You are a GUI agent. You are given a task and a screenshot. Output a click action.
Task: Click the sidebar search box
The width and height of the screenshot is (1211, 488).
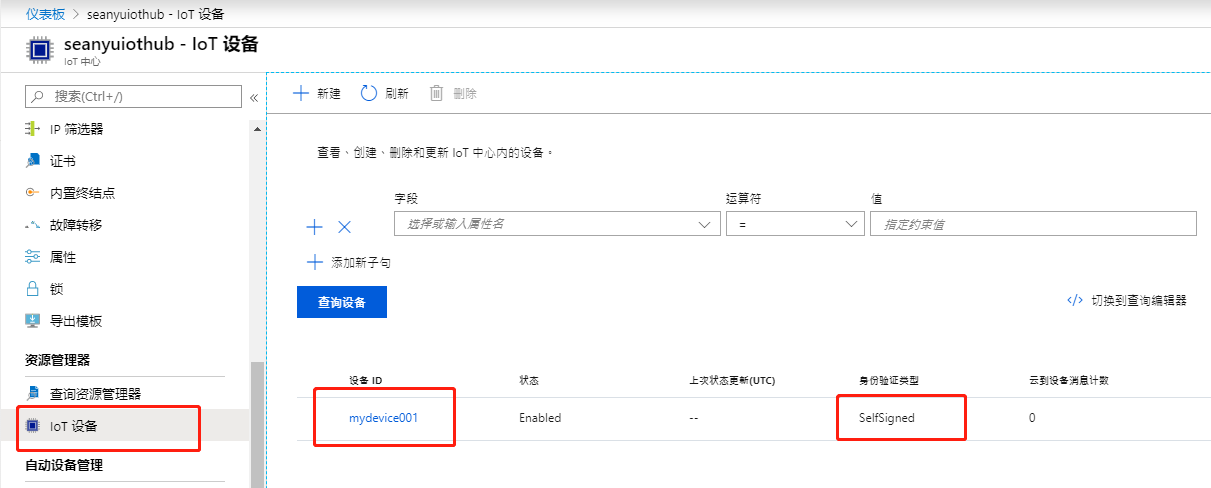(133, 96)
